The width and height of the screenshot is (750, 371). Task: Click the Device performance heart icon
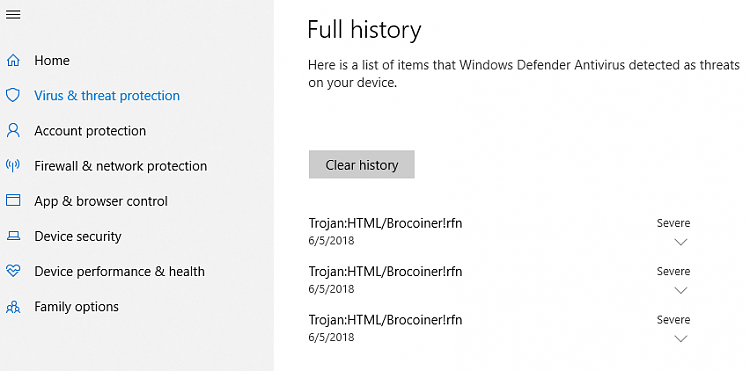click(13, 271)
